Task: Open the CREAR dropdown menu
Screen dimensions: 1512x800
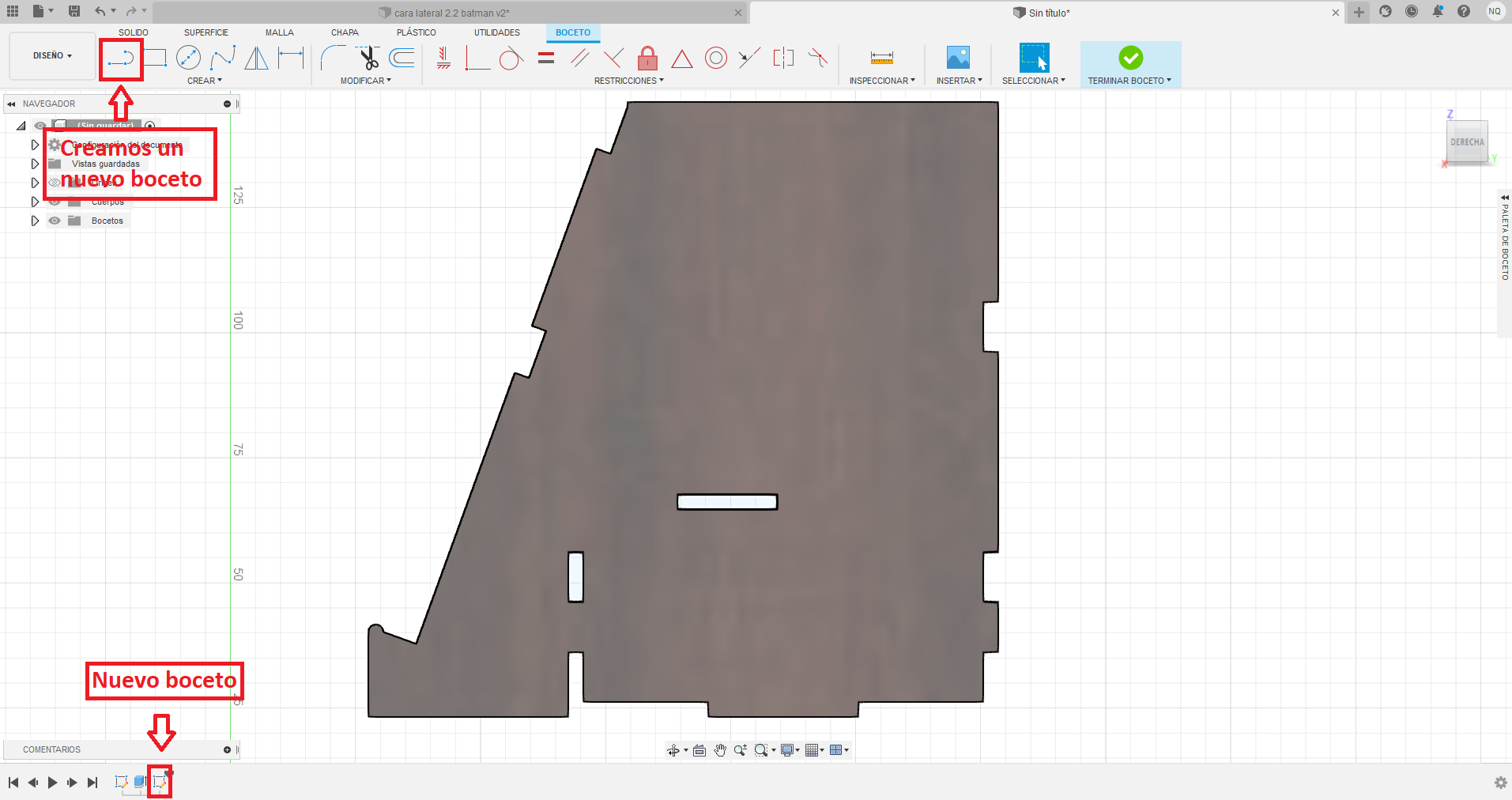Action: coord(205,81)
